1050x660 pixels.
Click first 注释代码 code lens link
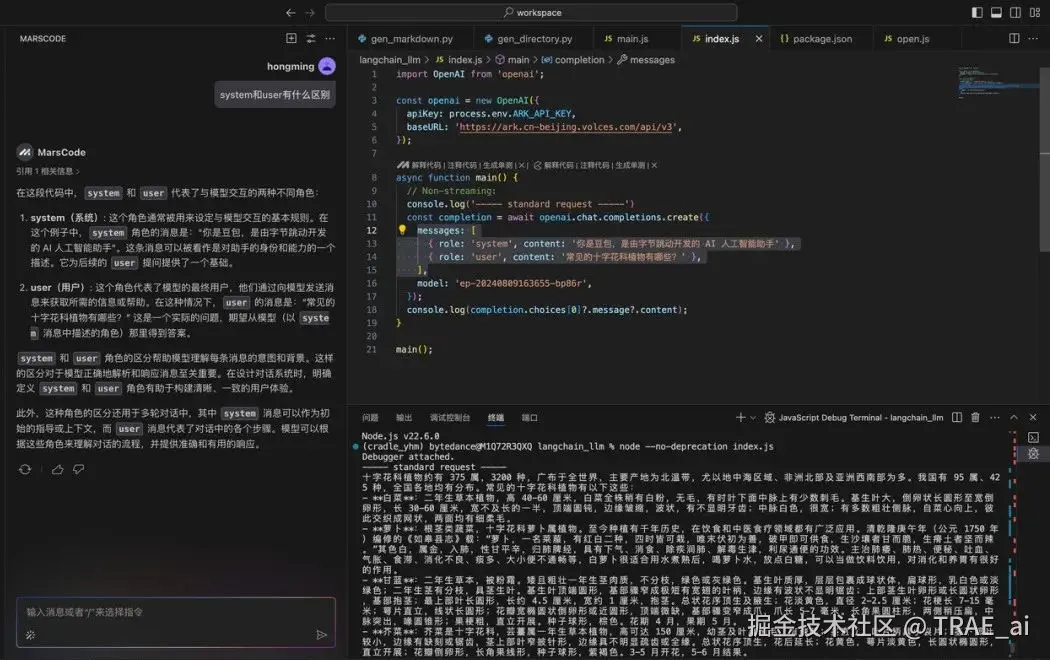462,165
